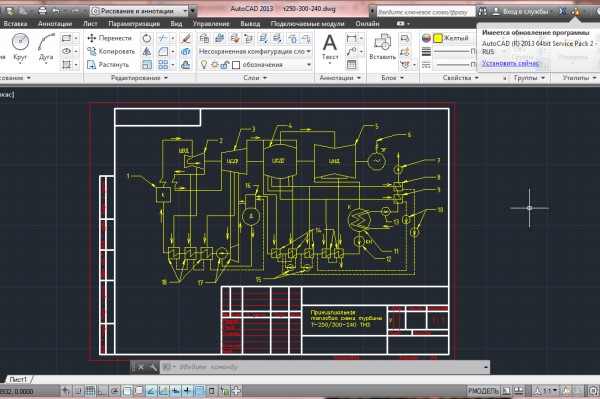The image size is (600, 399).
Task: Click the Move (Перенести) tool
Action: [110, 38]
